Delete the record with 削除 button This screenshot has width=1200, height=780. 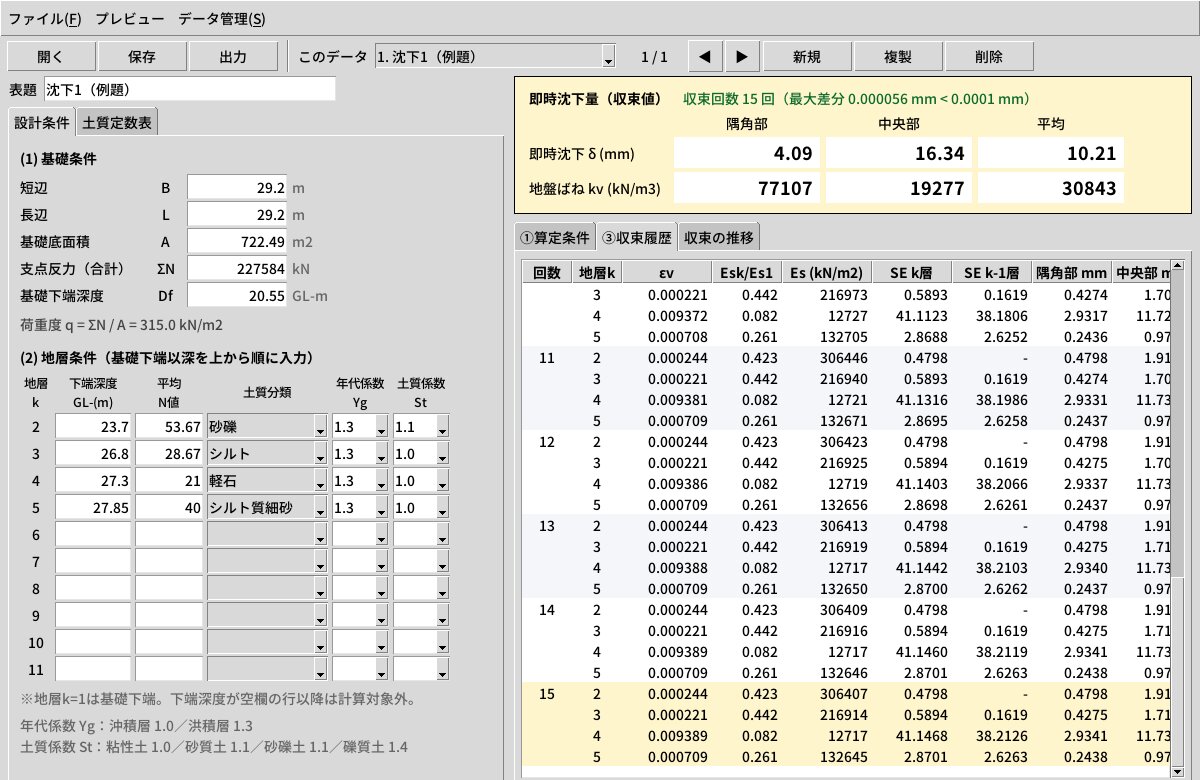click(x=989, y=57)
